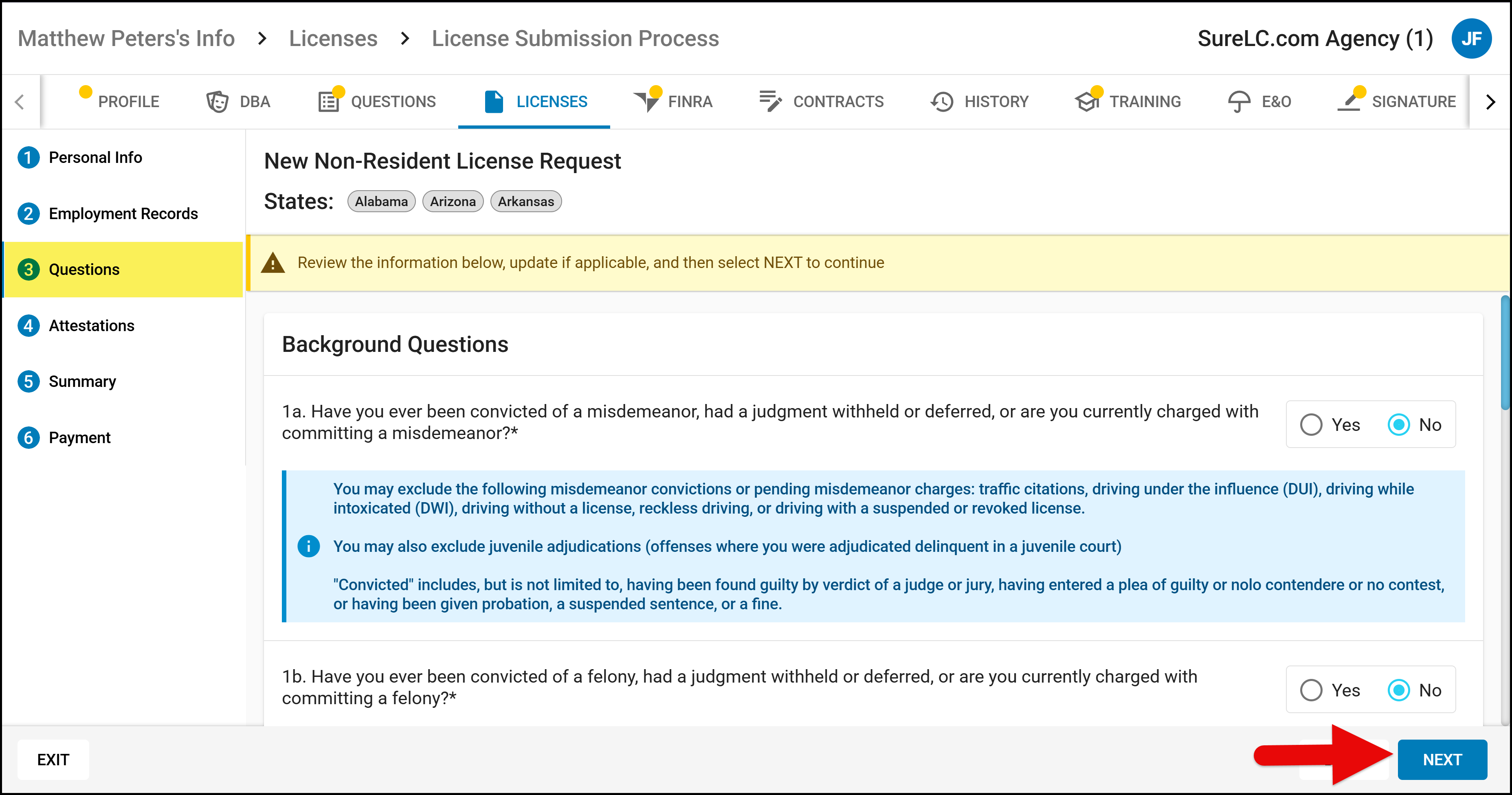
Task: Select No for question 1a misdemeanor
Action: click(x=1399, y=425)
